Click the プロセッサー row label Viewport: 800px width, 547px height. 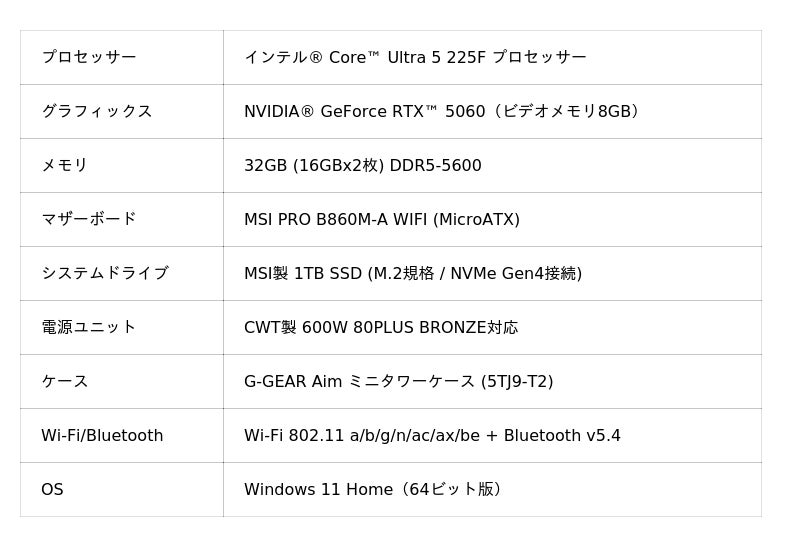point(89,58)
